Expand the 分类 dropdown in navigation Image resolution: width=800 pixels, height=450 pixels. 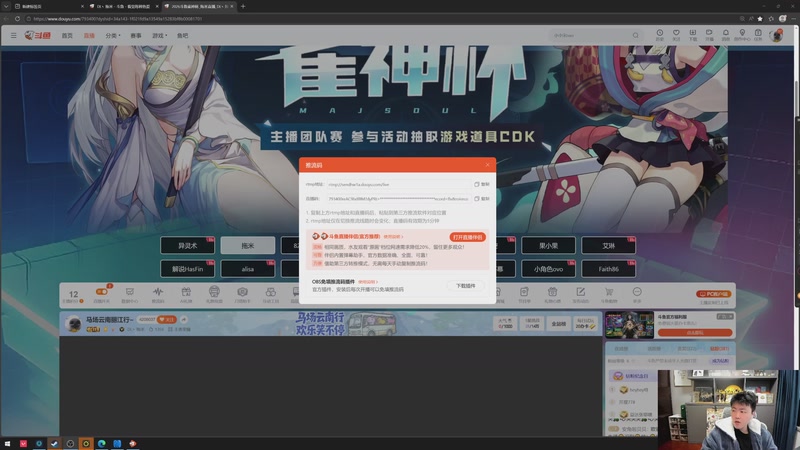[x=113, y=36]
